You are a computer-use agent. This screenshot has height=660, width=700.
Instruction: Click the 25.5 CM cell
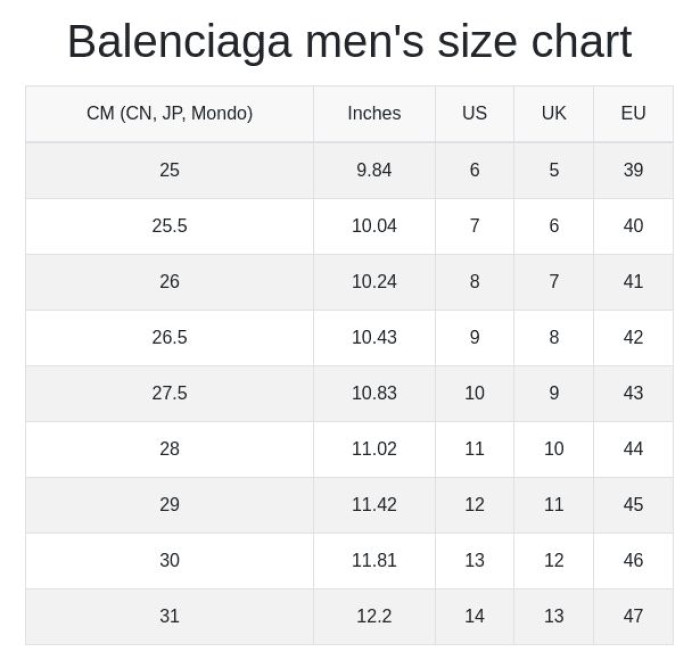pyautogui.click(x=169, y=226)
